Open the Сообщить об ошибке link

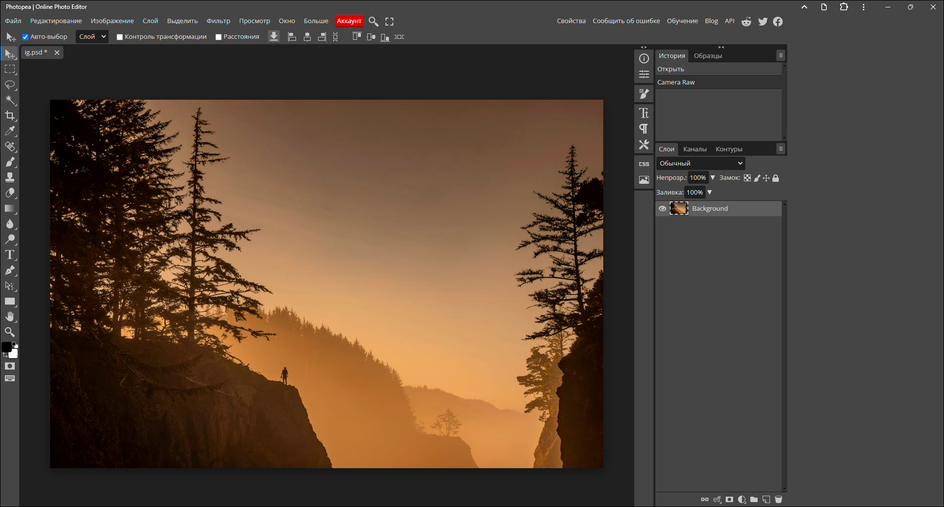(626, 21)
